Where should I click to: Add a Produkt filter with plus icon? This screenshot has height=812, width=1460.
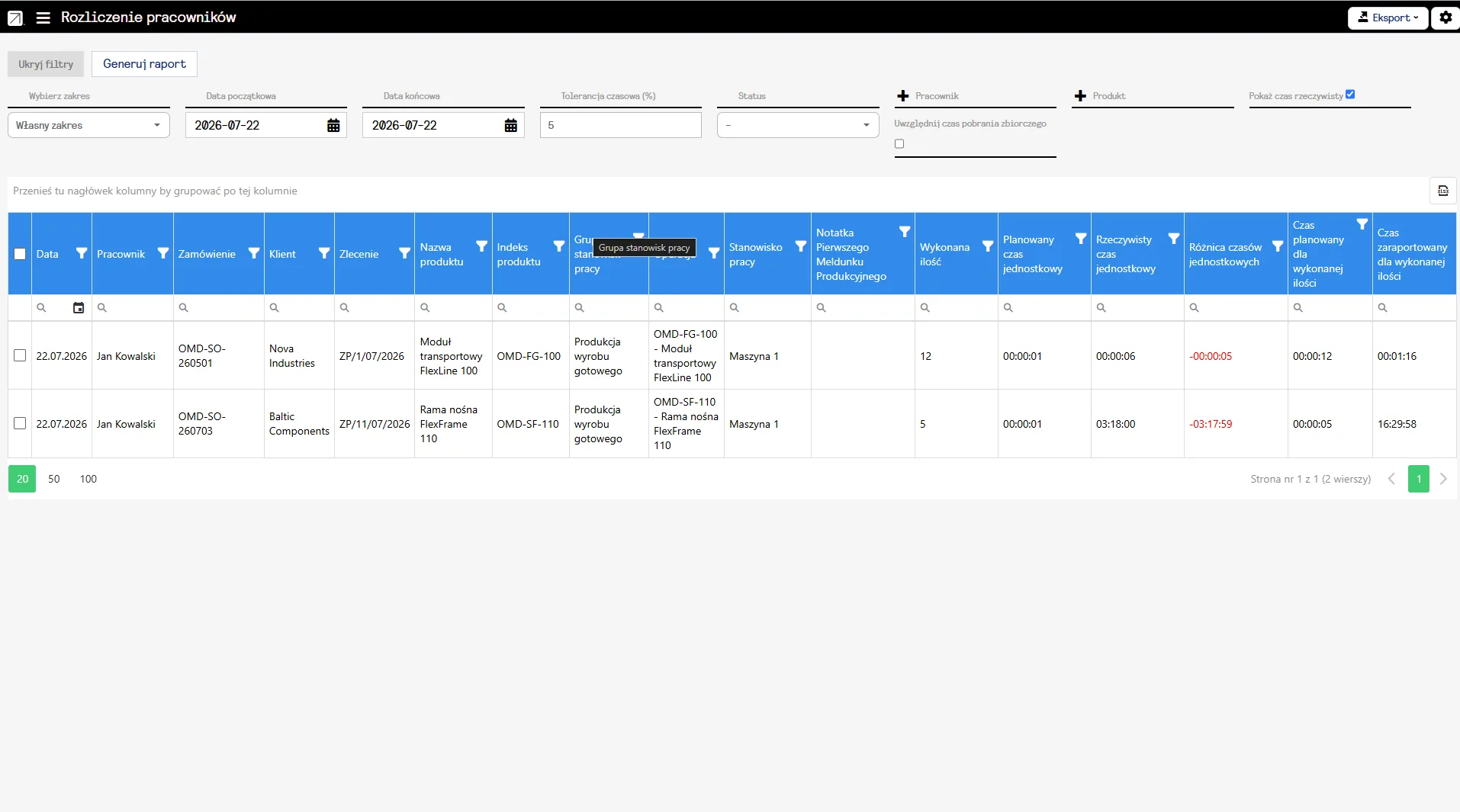pyautogui.click(x=1080, y=96)
